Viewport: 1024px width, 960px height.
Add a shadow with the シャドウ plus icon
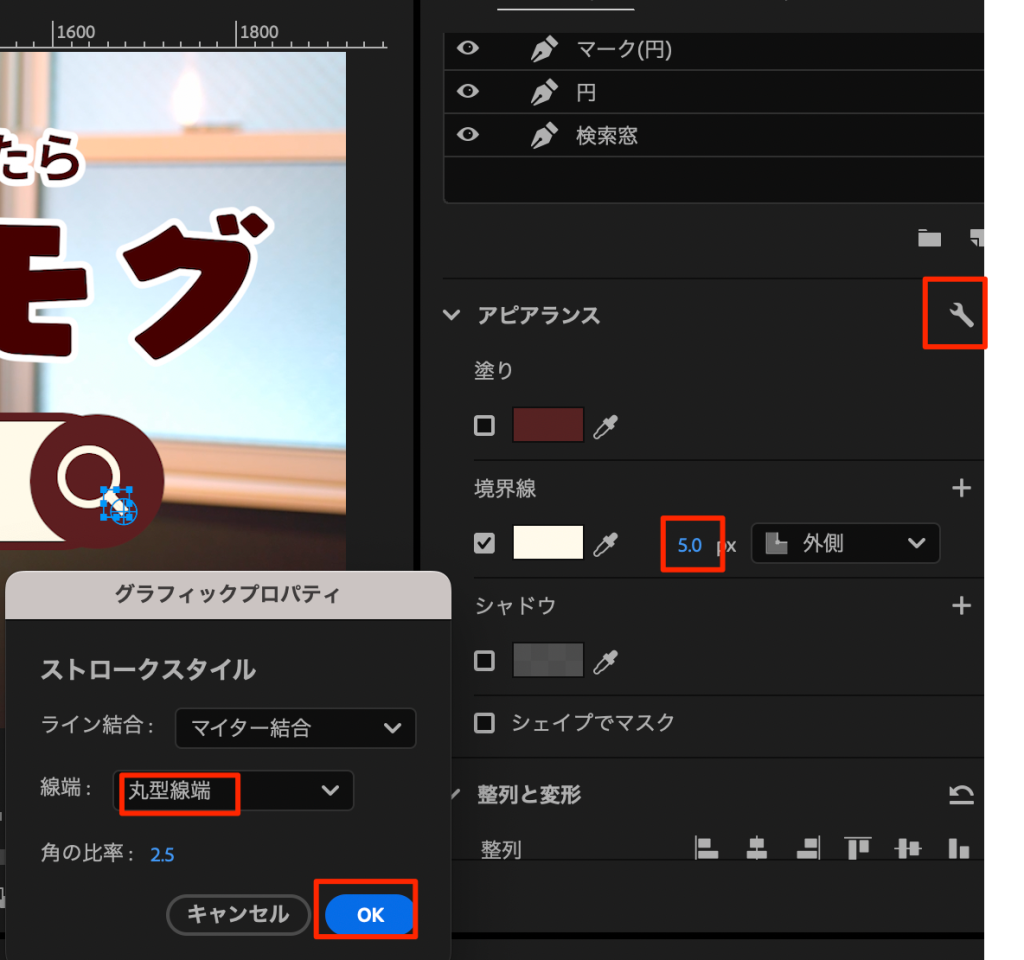point(961,605)
